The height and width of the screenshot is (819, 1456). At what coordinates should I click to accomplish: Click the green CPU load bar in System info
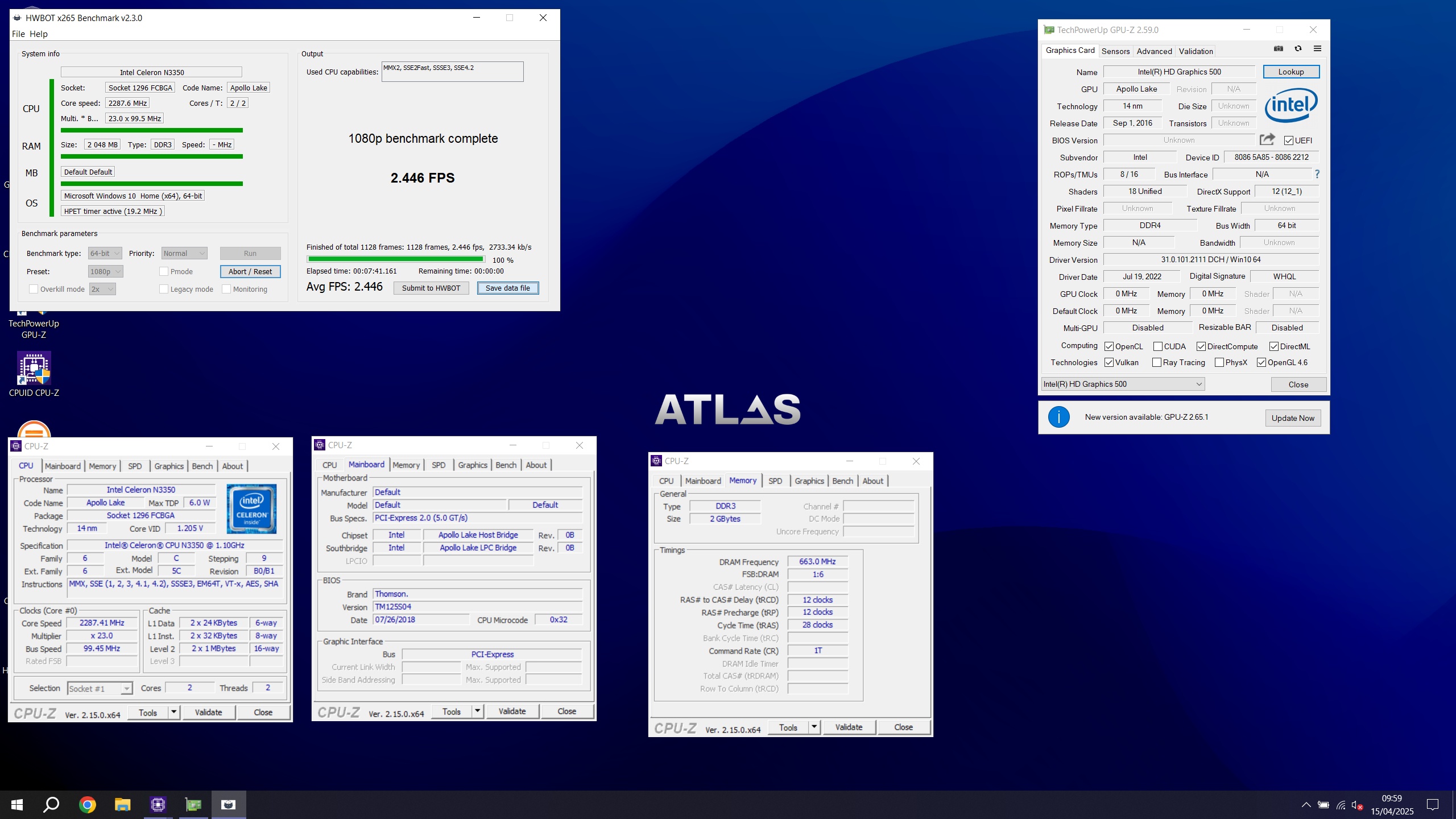click(x=152, y=130)
